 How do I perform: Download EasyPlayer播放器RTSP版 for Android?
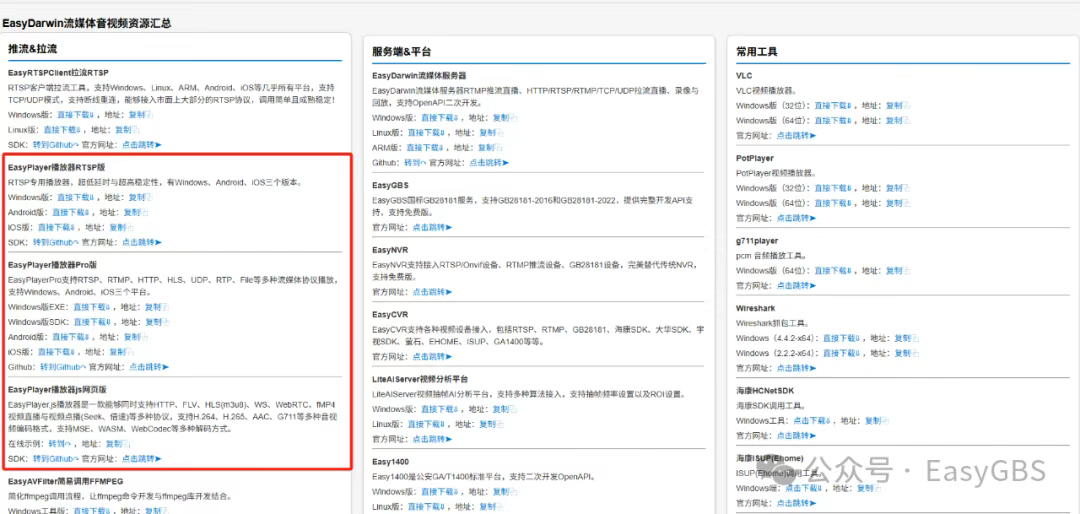(x=72, y=212)
